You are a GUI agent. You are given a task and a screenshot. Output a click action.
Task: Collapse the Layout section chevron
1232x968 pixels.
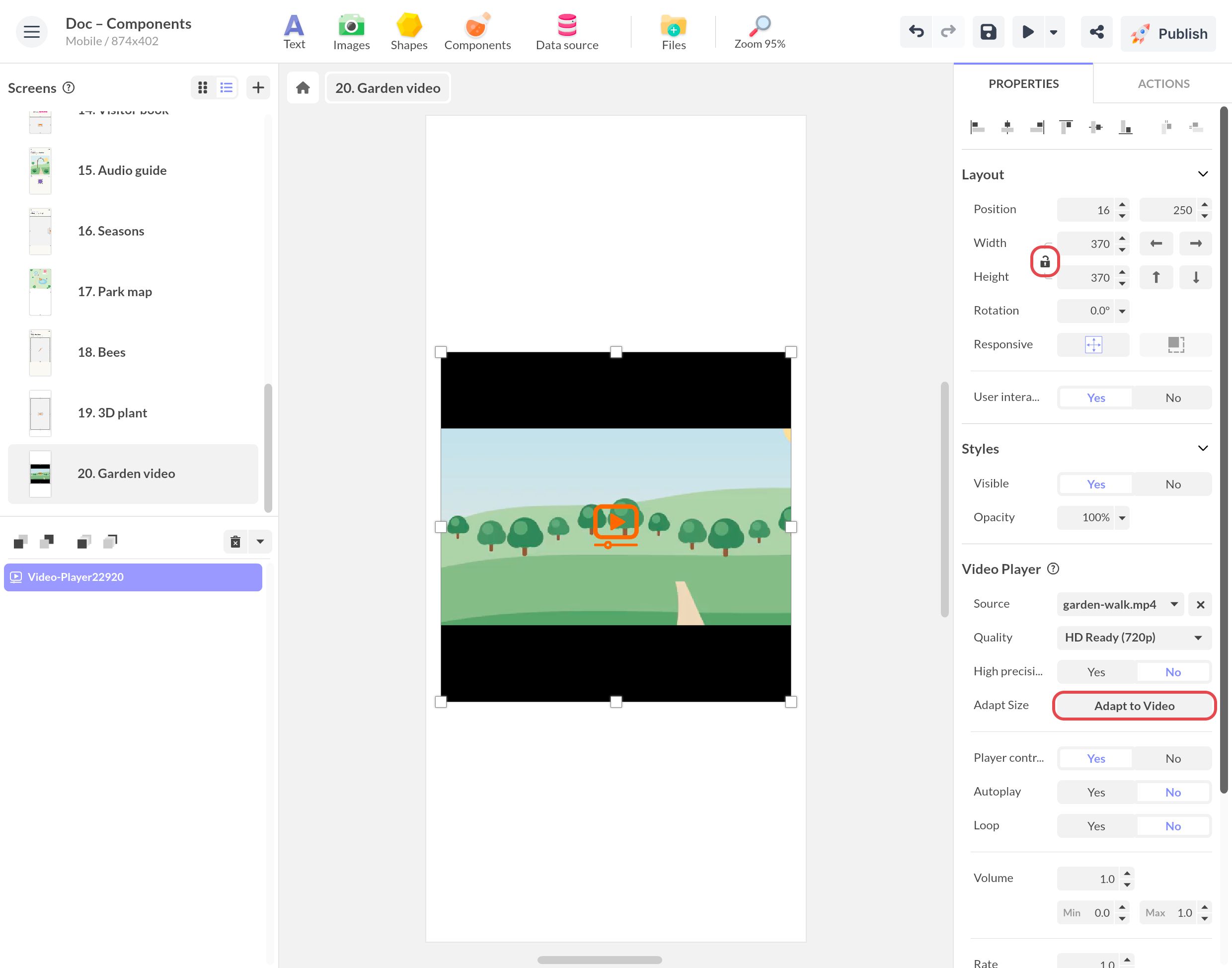pos(1203,174)
